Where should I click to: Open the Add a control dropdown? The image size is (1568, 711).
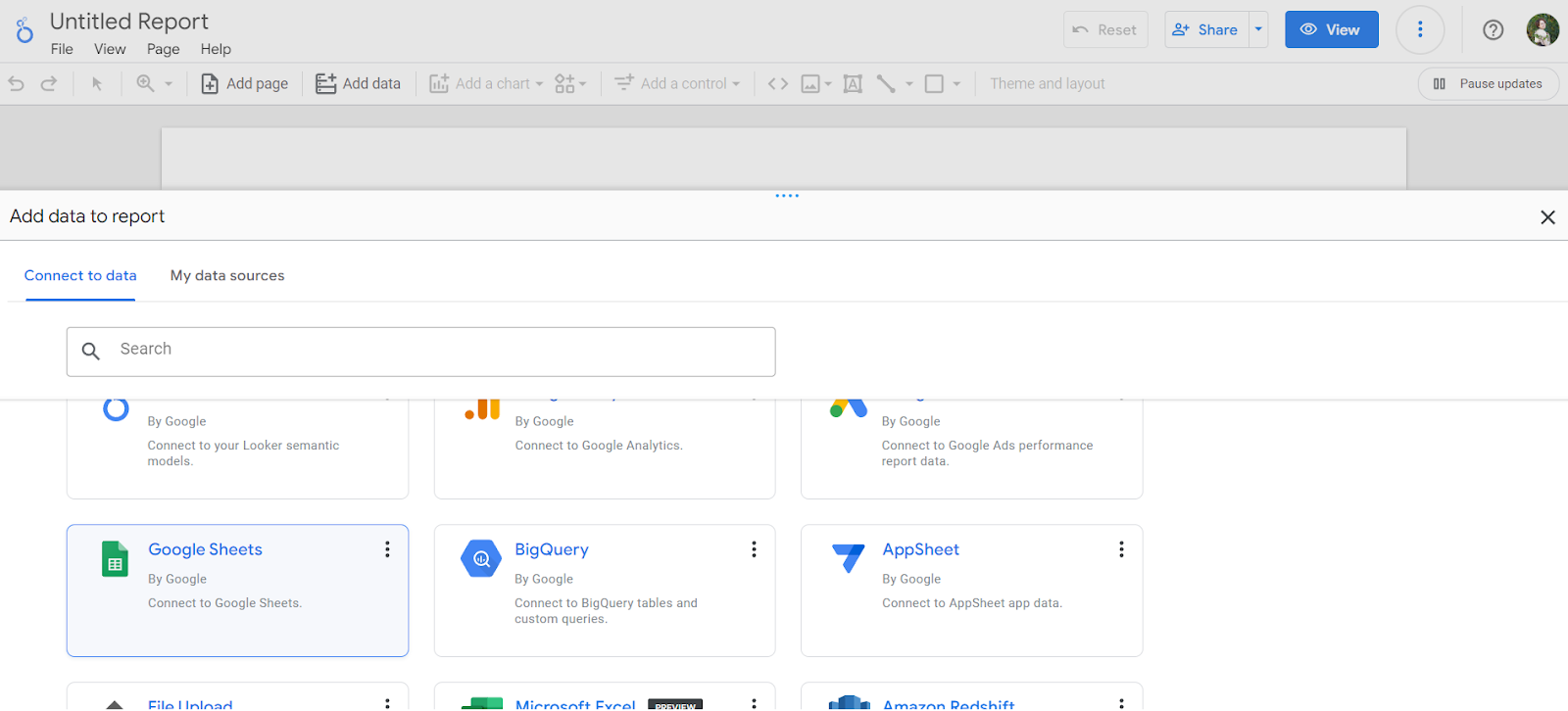[x=677, y=84]
